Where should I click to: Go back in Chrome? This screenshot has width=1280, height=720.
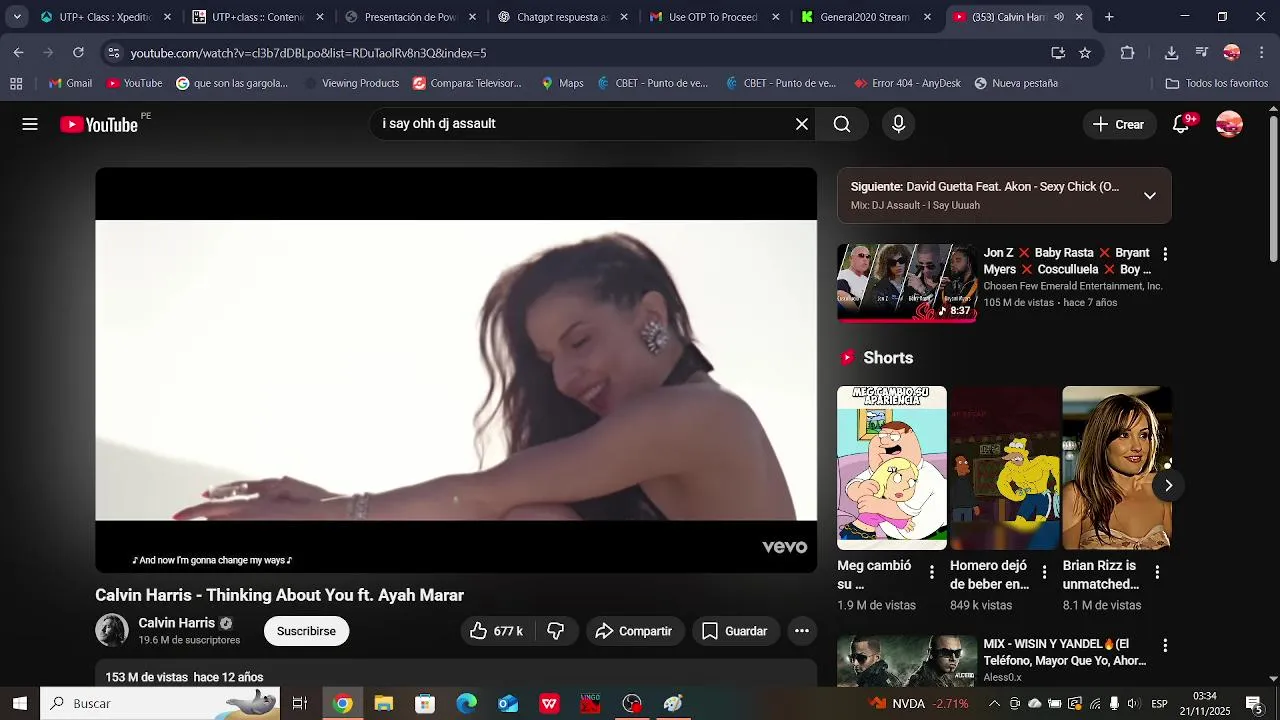coord(19,52)
